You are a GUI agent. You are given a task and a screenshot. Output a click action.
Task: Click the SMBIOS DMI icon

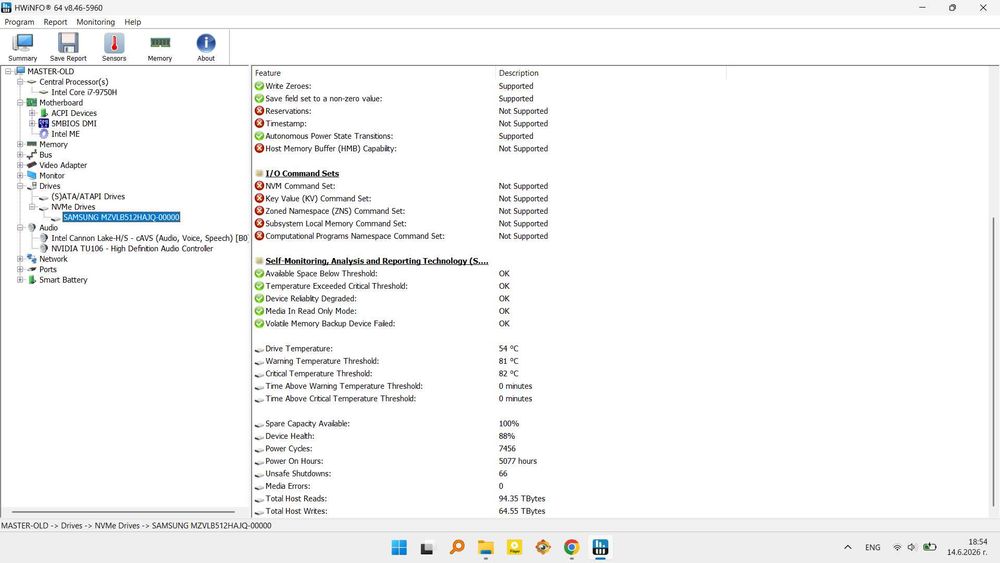click(x=43, y=123)
